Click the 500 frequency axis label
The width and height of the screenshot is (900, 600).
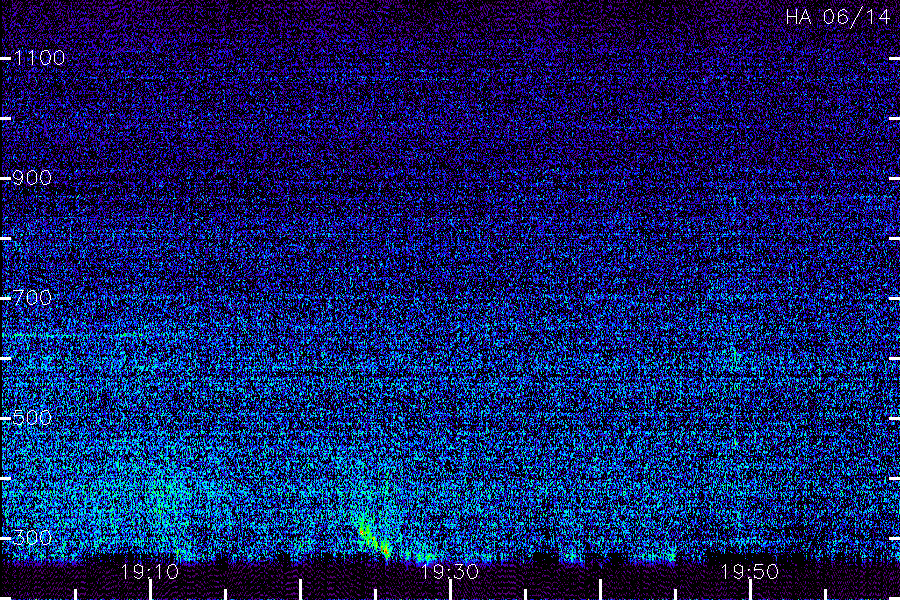32,417
